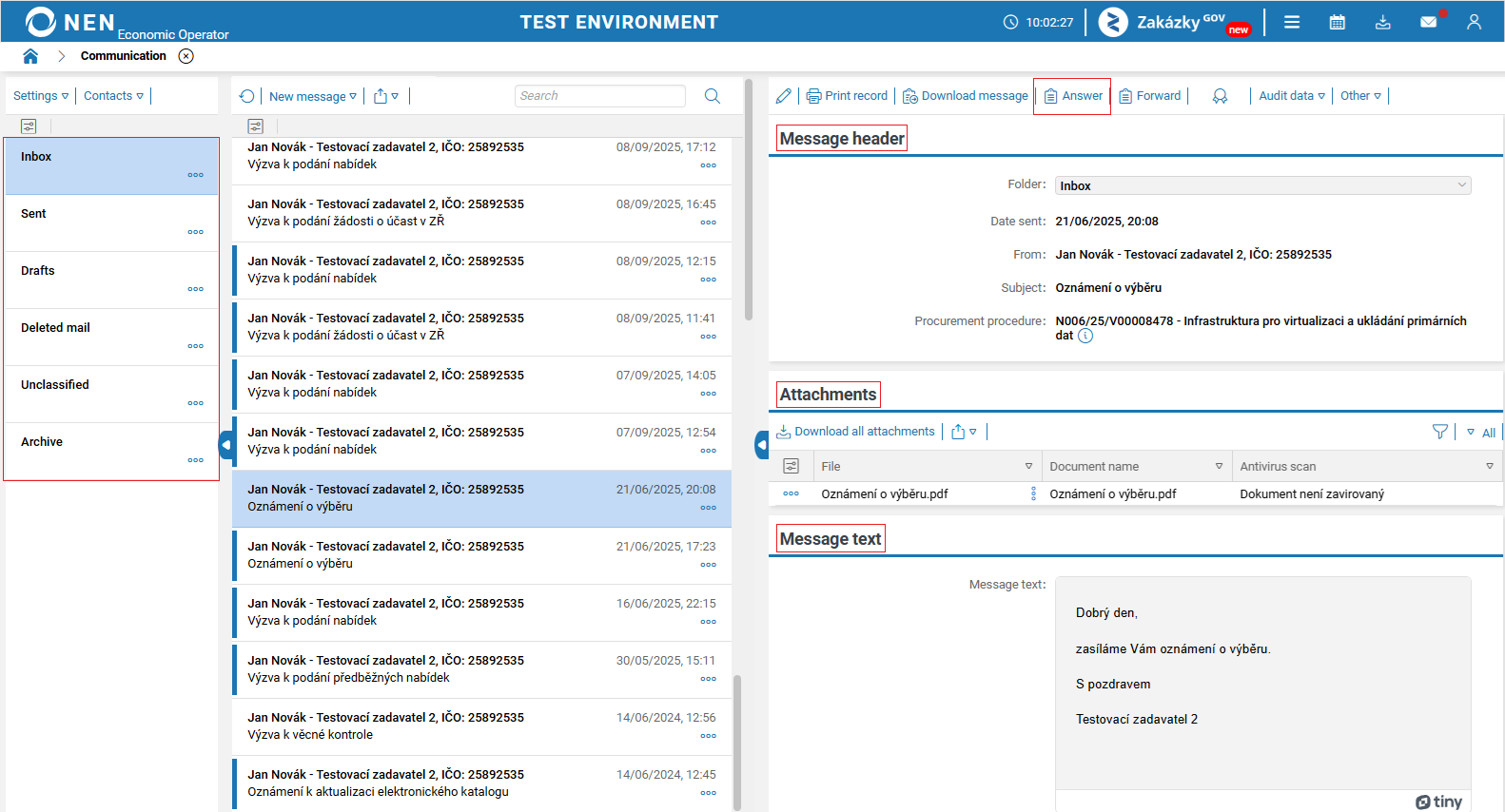Open the All filter dropdown
The image size is (1505, 812).
(1481, 433)
